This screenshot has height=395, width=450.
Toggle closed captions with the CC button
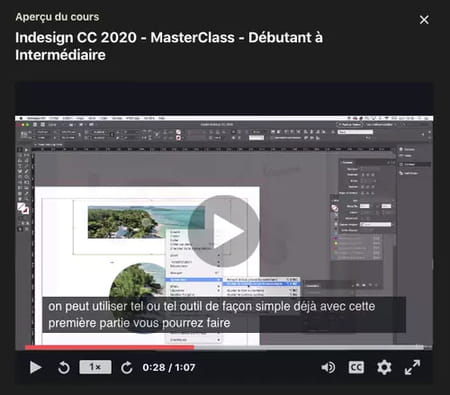356,367
